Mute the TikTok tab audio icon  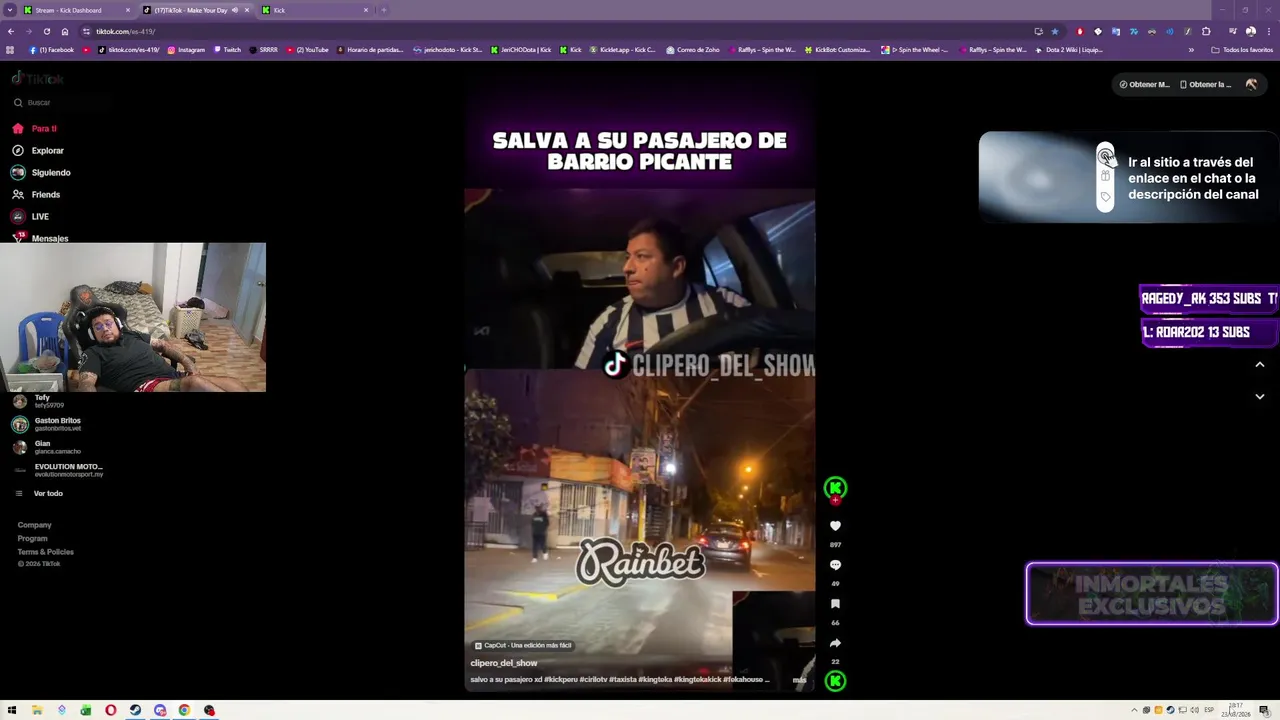pyautogui.click(x=235, y=10)
